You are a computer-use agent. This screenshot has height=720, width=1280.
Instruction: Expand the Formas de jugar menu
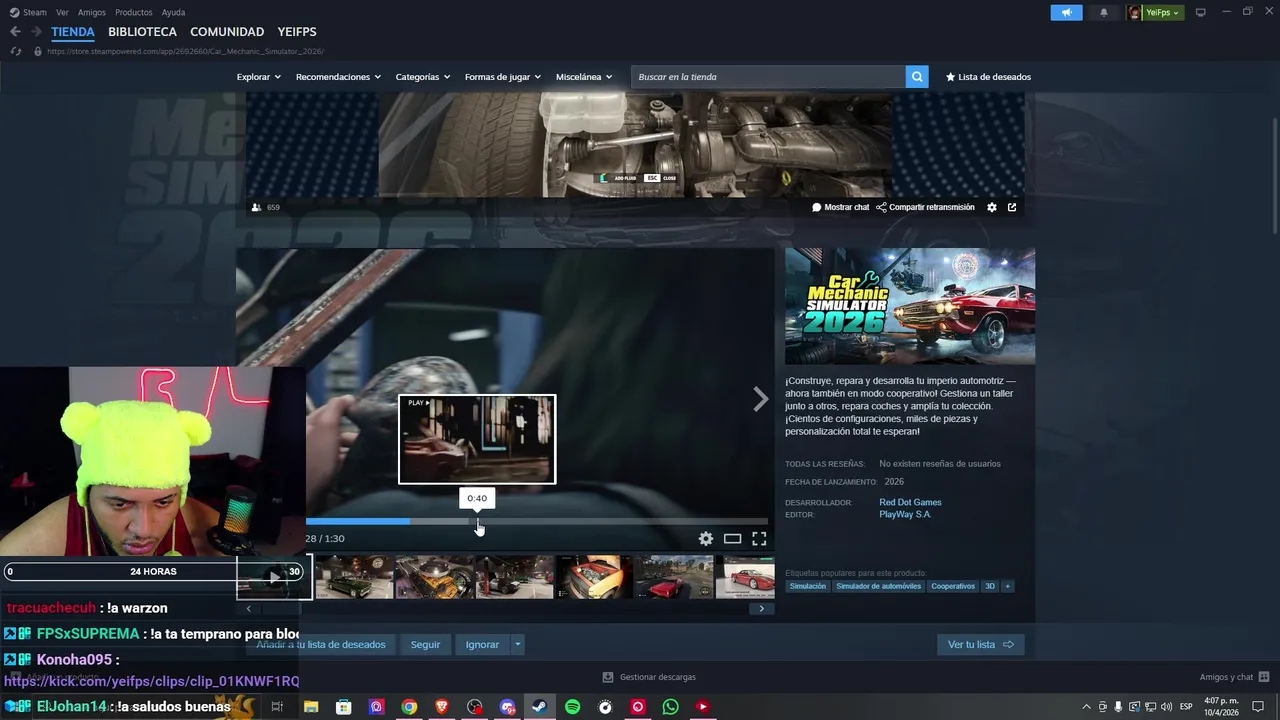[x=502, y=77]
